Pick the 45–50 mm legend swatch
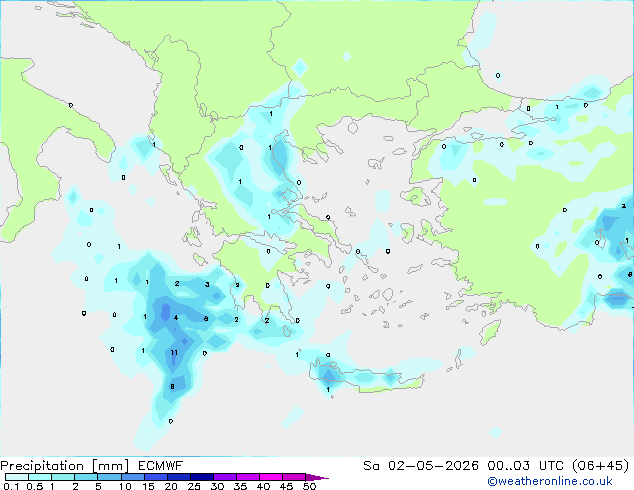634x490 pixels. [294, 477]
